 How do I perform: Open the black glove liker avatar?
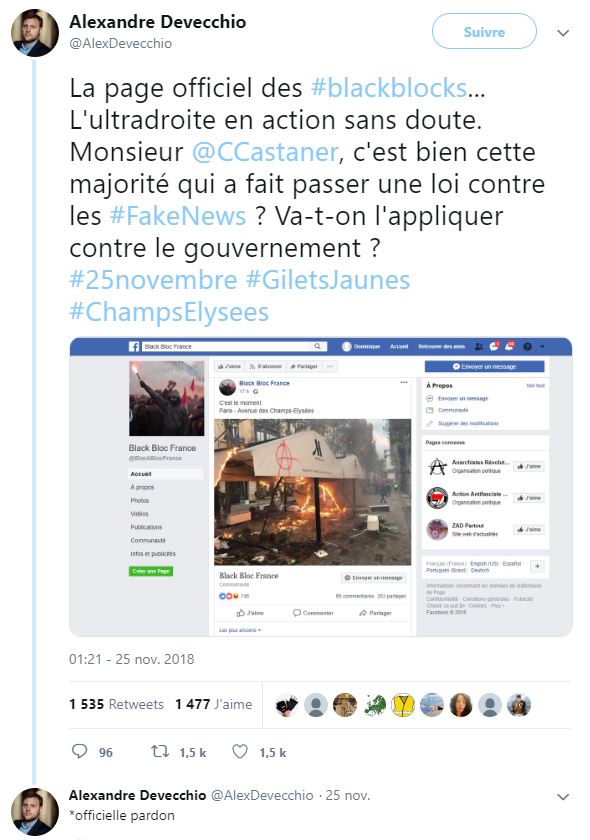coord(287,705)
